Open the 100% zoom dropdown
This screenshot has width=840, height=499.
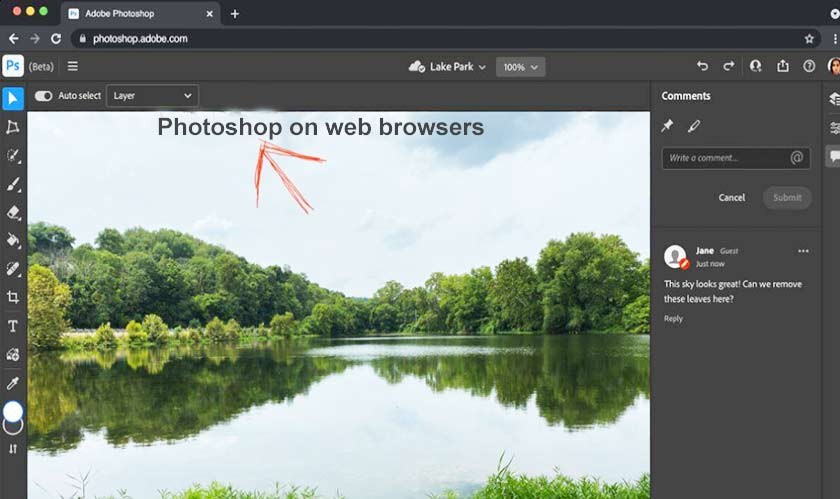tap(520, 67)
